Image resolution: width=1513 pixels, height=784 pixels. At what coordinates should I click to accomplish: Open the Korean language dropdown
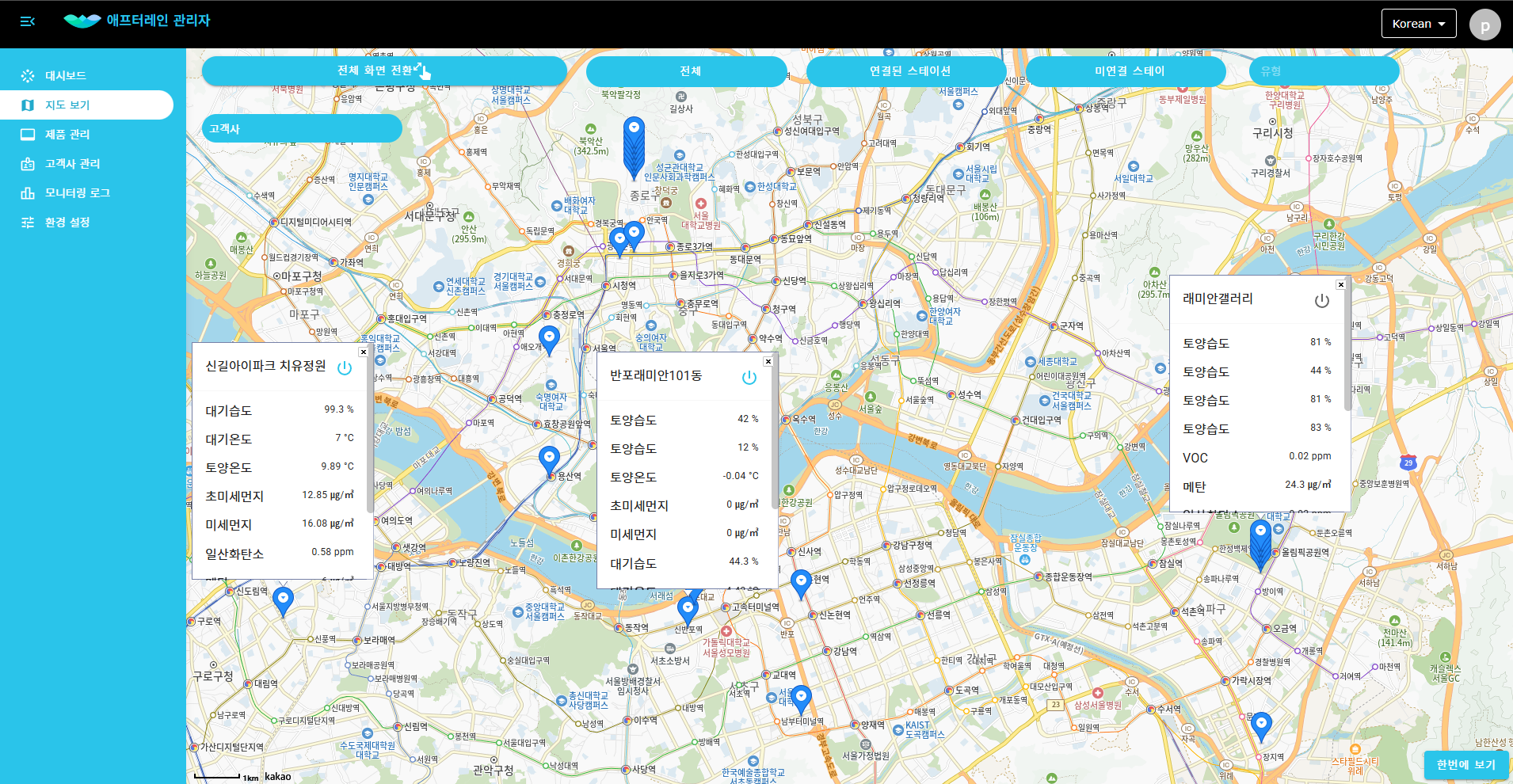(x=1419, y=24)
